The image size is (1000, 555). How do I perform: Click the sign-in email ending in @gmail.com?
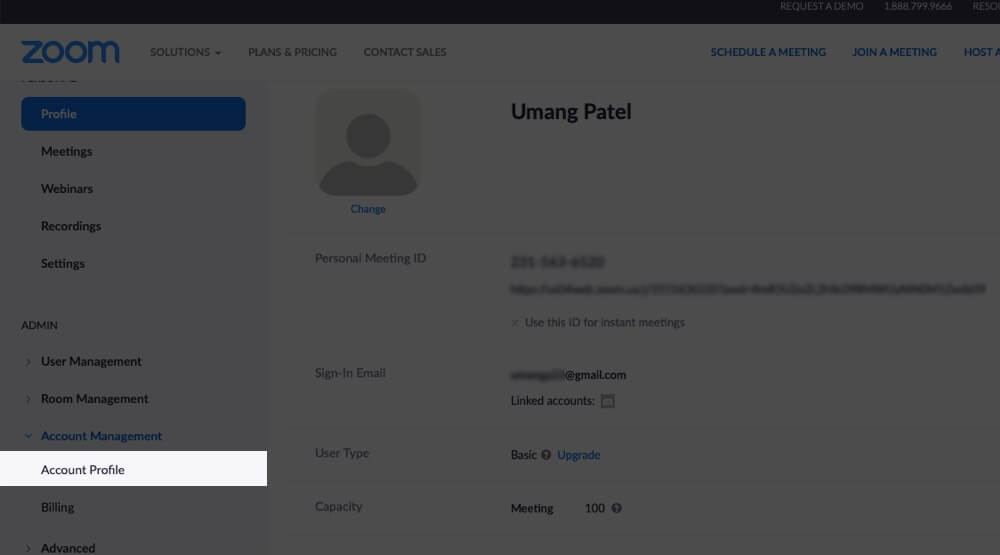click(x=568, y=375)
